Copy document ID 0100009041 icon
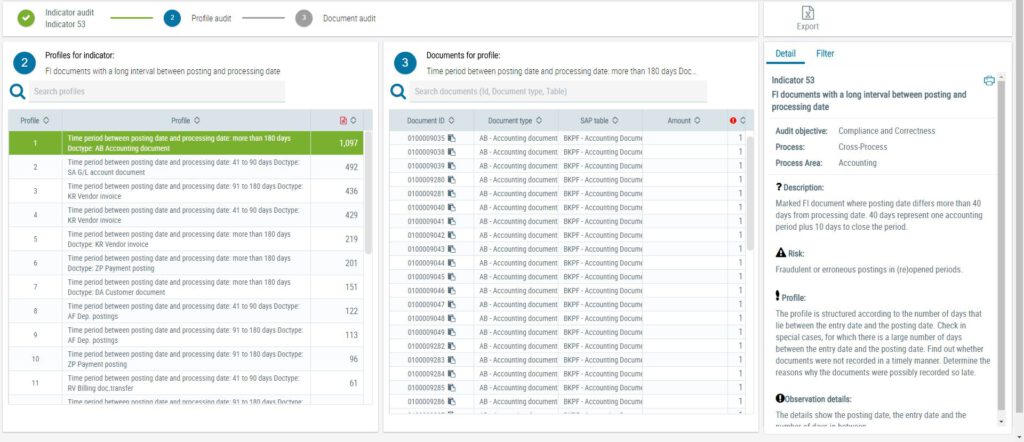 [x=451, y=221]
